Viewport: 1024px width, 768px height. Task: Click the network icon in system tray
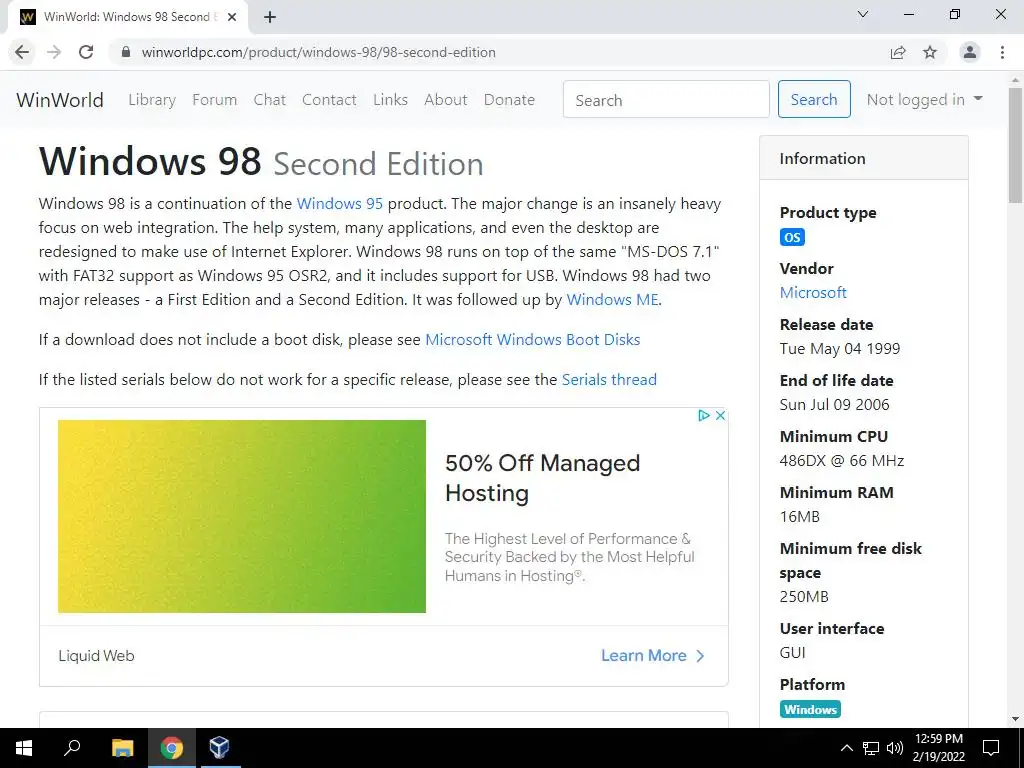(871, 748)
